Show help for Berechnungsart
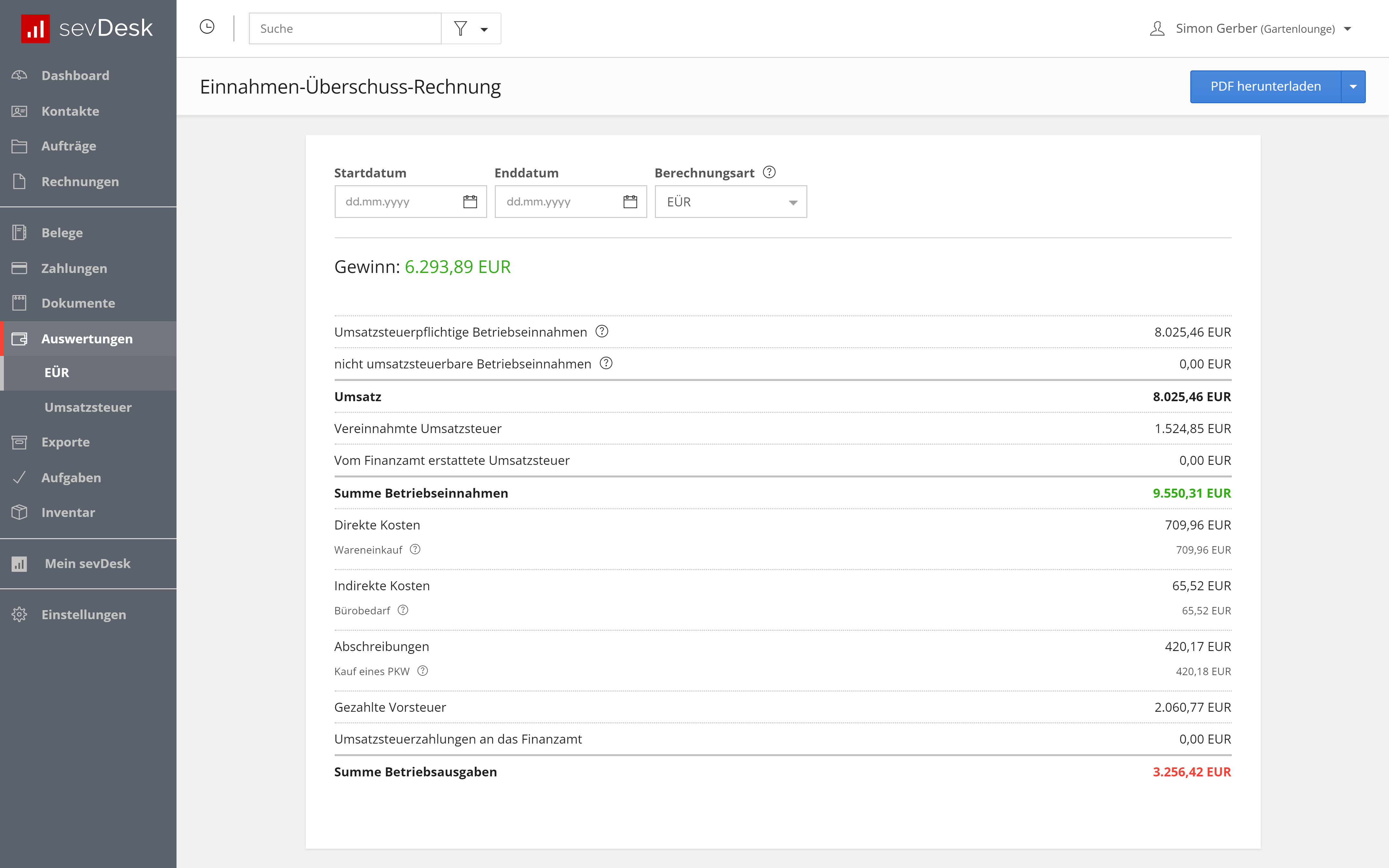This screenshot has width=1389, height=868. (x=769, y=172)
